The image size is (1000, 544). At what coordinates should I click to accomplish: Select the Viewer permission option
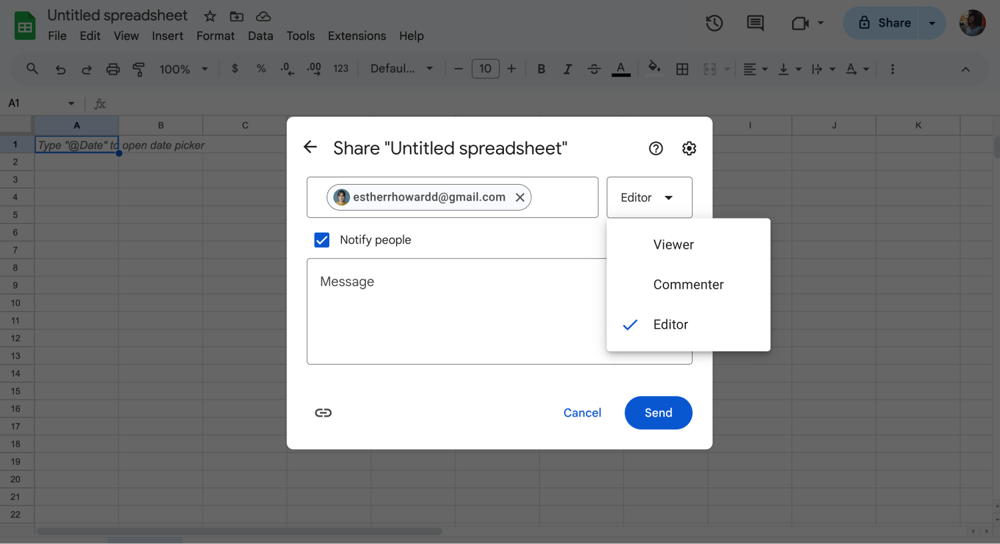point(673,245)
